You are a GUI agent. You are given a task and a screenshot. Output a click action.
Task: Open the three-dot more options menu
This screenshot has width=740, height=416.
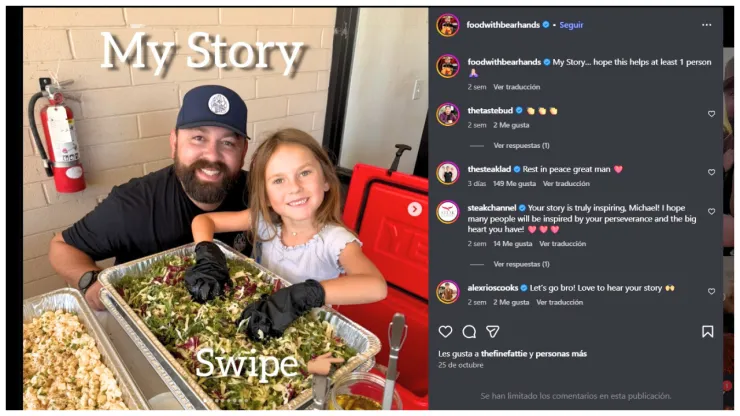click(x=706, y=25)
